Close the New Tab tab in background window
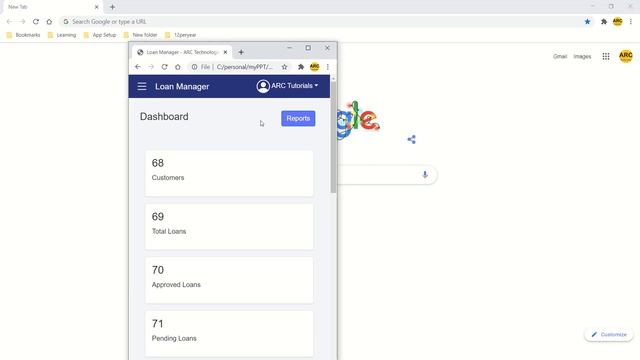Image resolution: width=640 pixels, height=360 pixels. 97,7
